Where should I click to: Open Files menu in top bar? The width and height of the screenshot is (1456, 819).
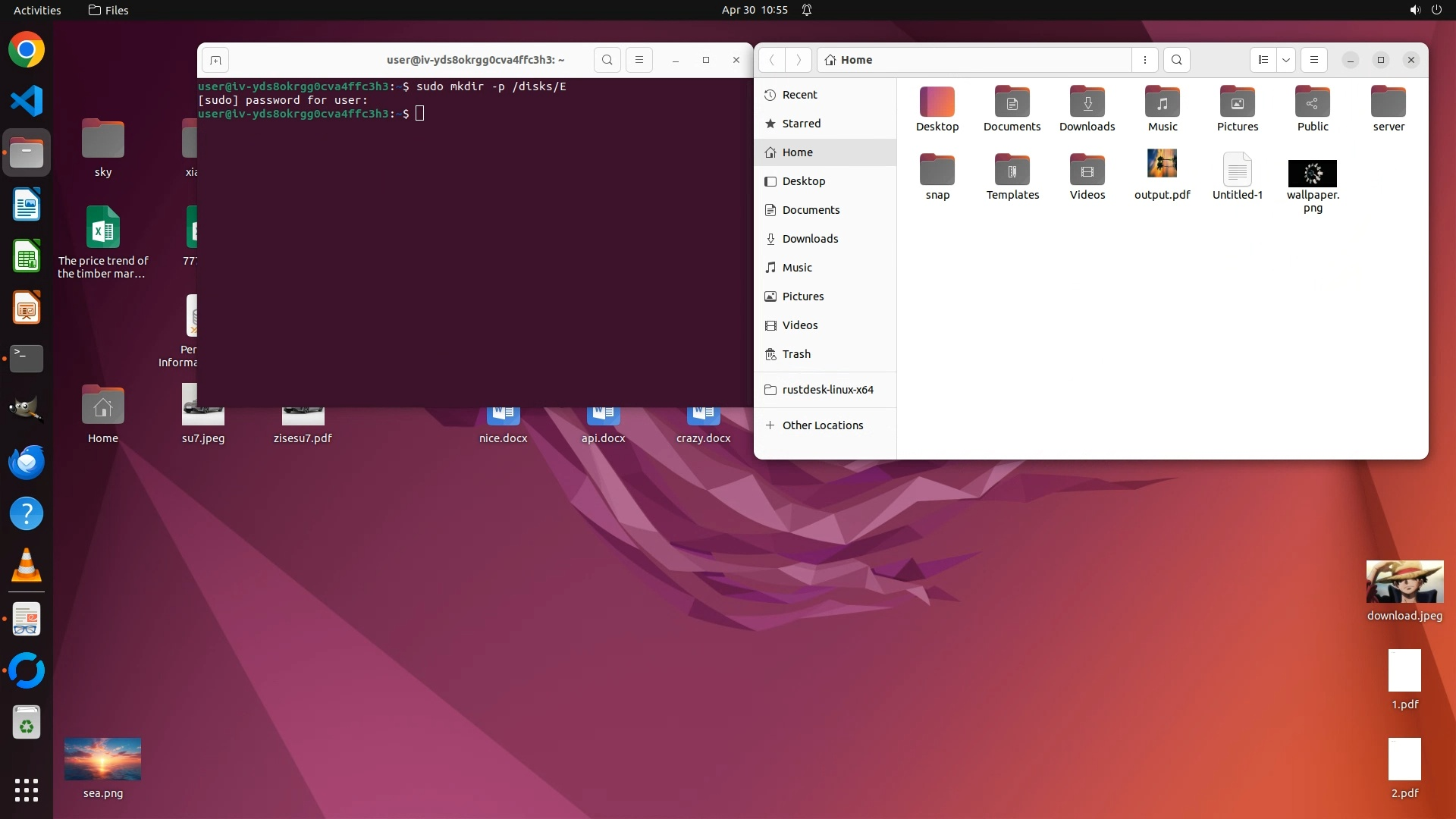pos(108,10)
